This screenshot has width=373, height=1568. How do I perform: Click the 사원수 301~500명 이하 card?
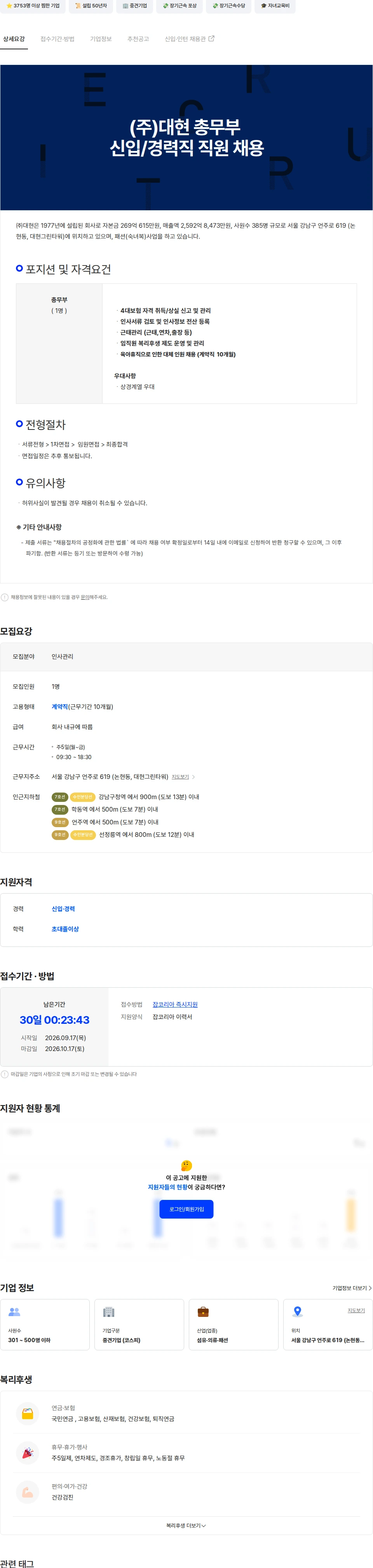pos(45,1325)
